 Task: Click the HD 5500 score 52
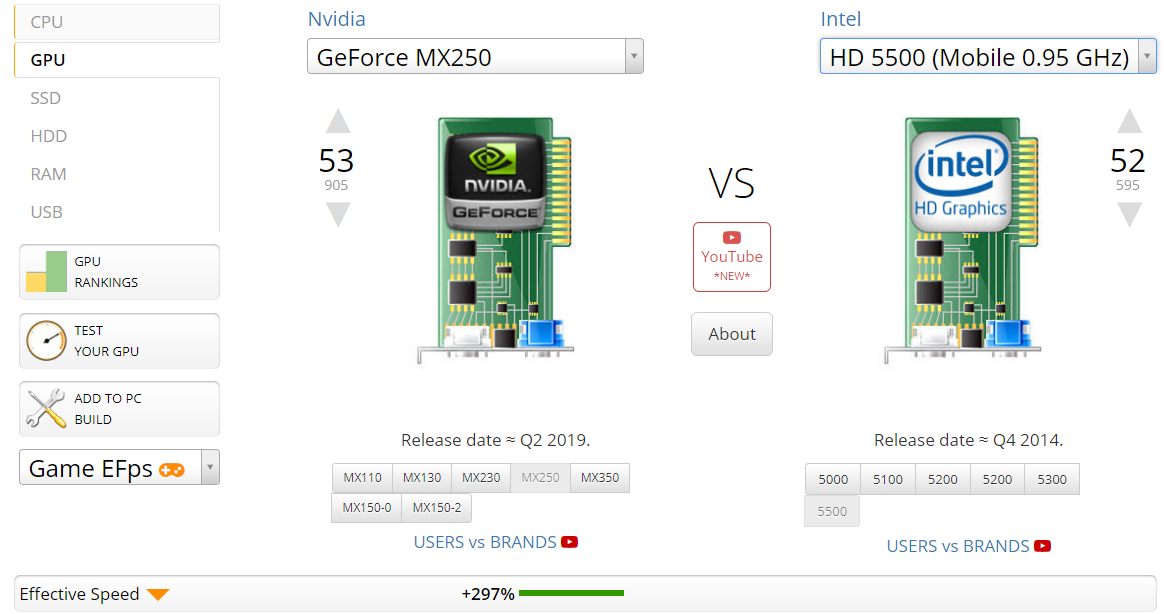click(1128, 160)
